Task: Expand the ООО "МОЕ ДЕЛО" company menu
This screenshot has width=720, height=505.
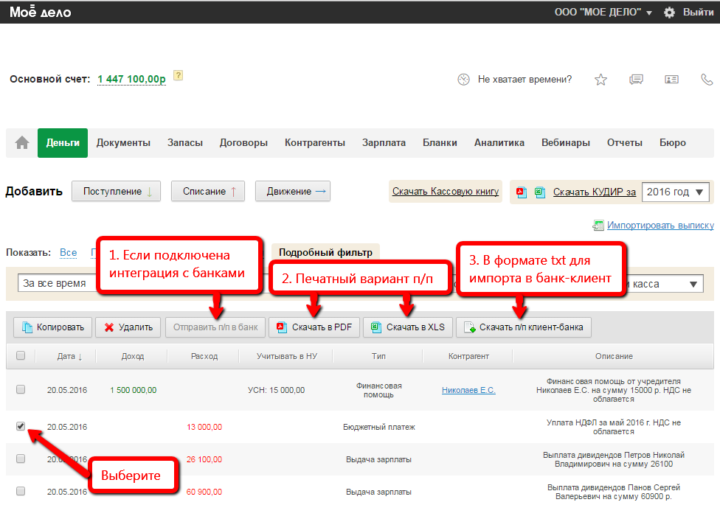Action: [603, 12]
